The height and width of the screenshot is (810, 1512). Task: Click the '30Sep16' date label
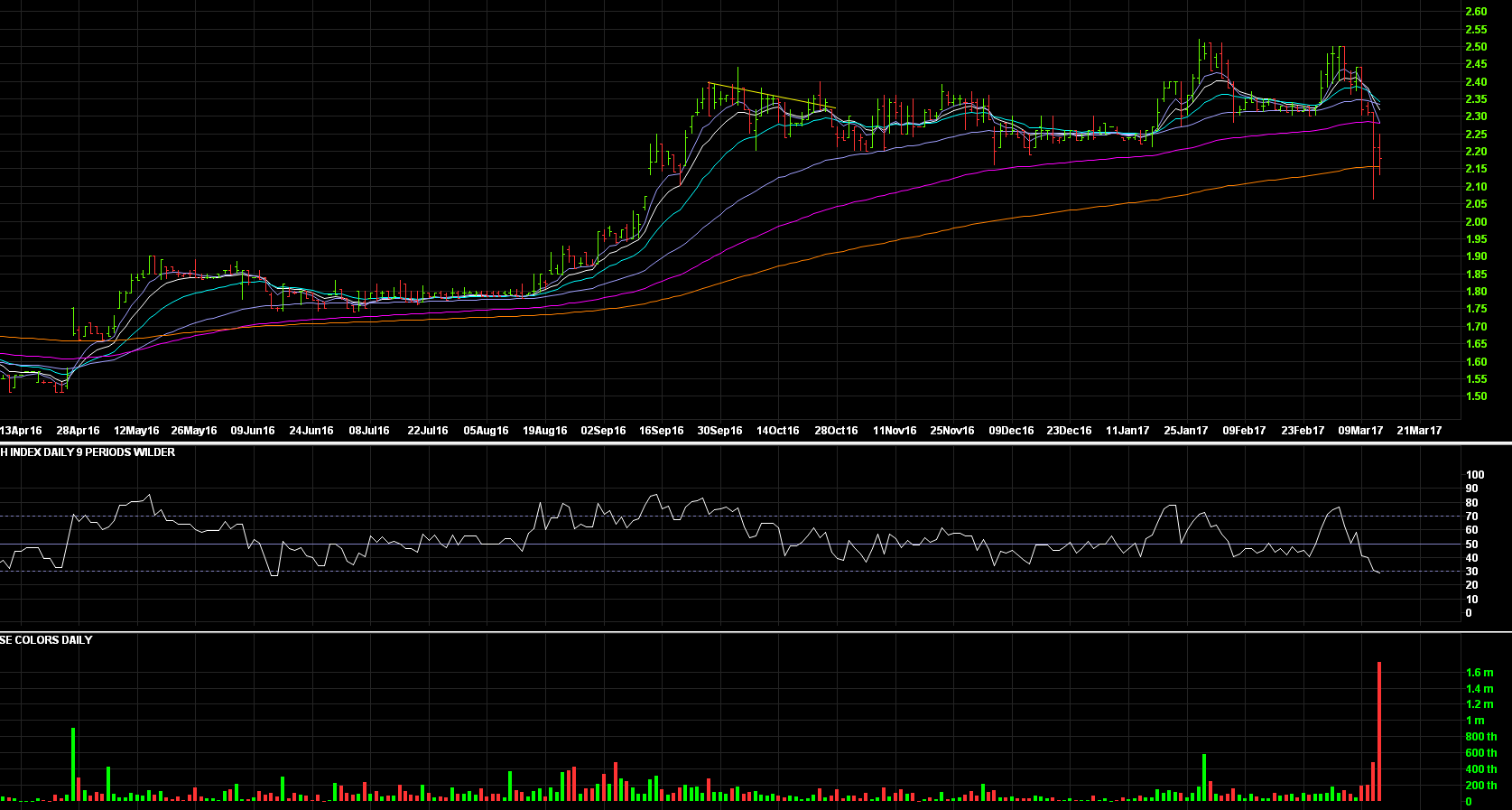pyautogui.click(x=719, y=431)
